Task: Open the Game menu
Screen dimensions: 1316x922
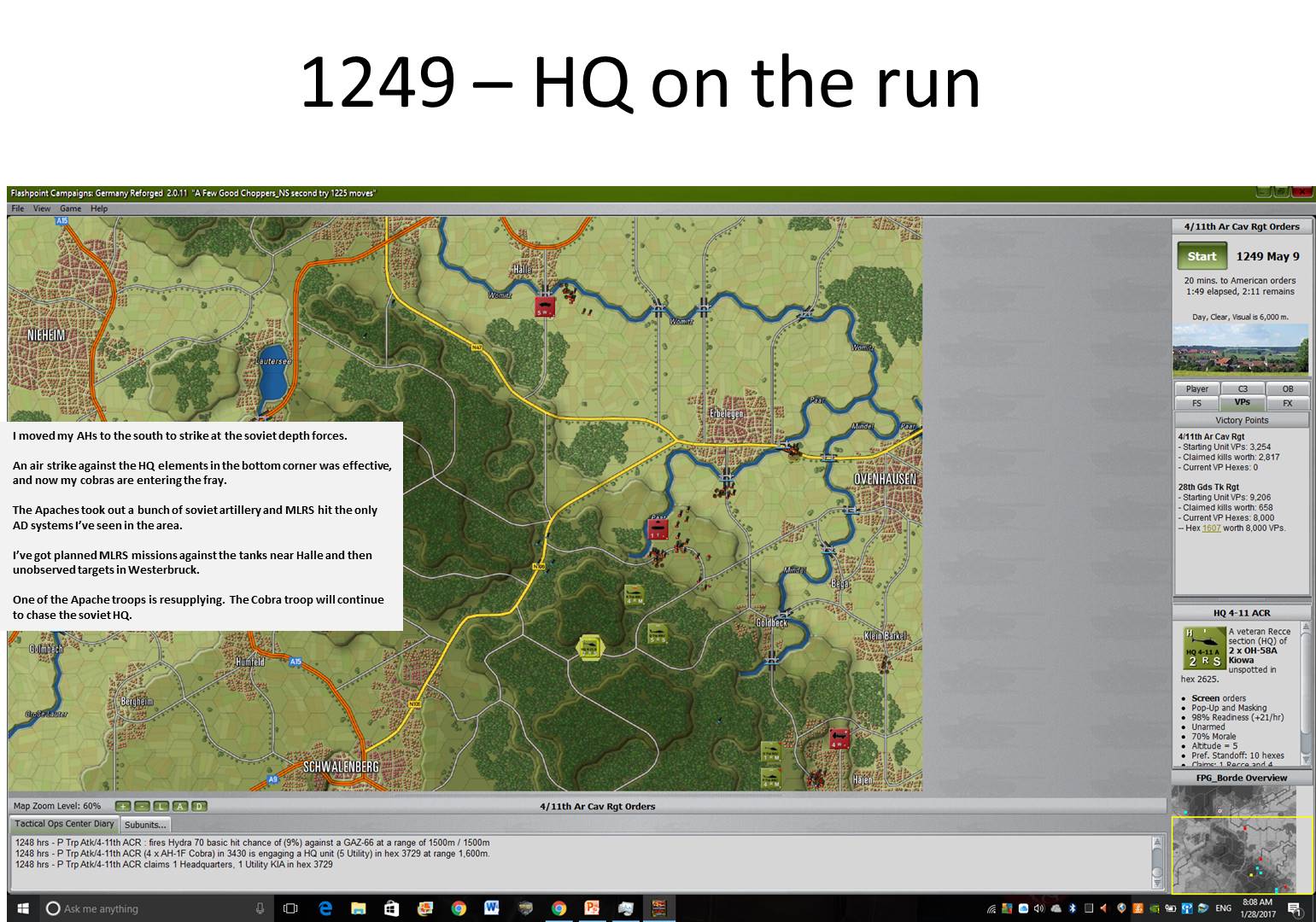Action: tap(70, 208)
